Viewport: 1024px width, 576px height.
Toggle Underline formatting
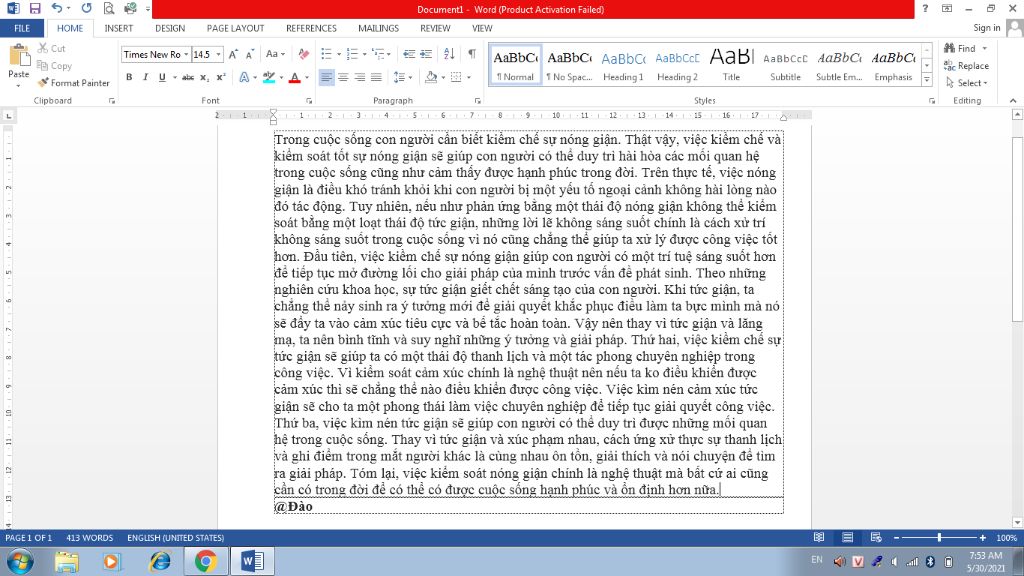click(162, 77)
